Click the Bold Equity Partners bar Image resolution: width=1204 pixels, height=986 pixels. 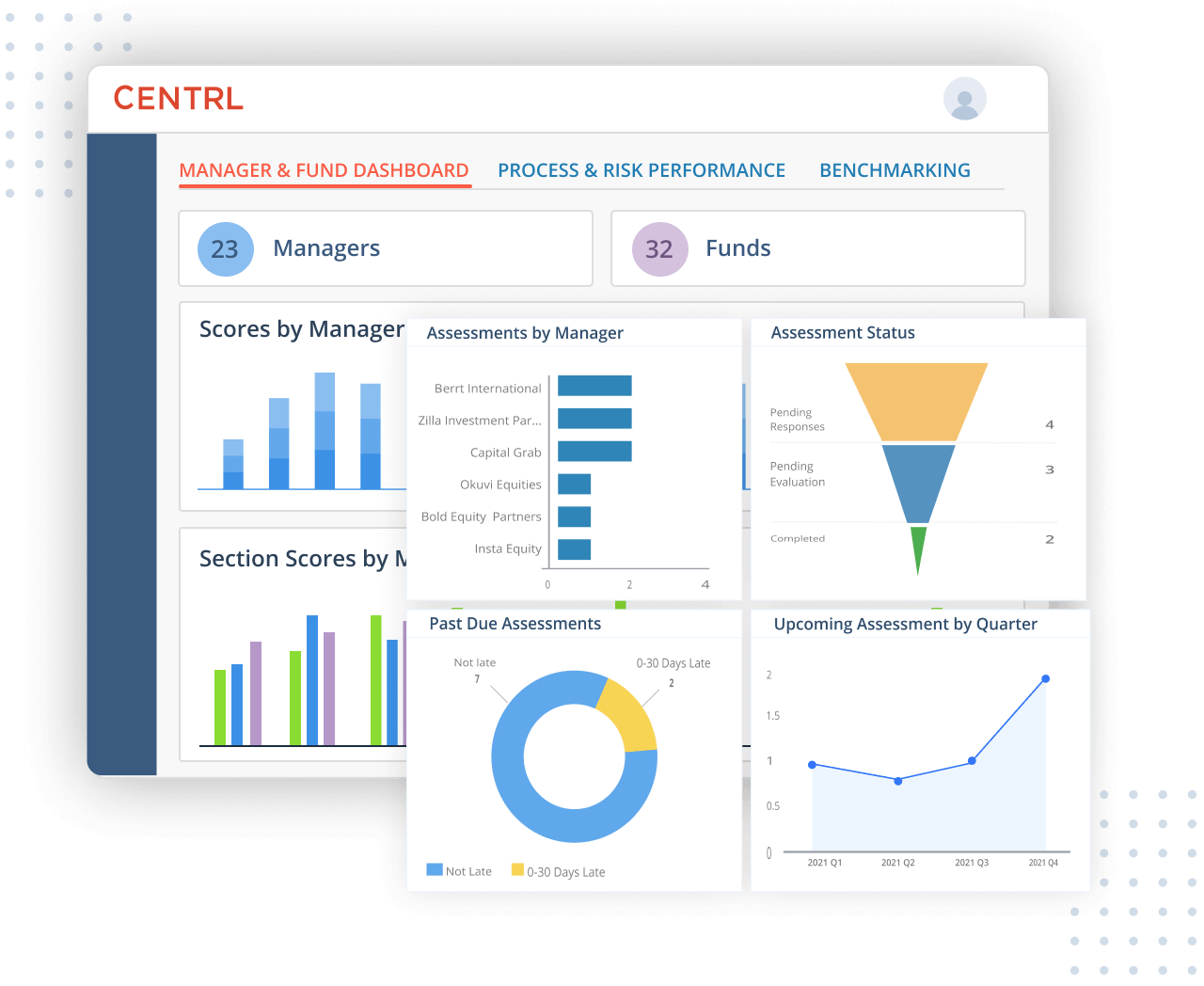click(x=574, y=517)
